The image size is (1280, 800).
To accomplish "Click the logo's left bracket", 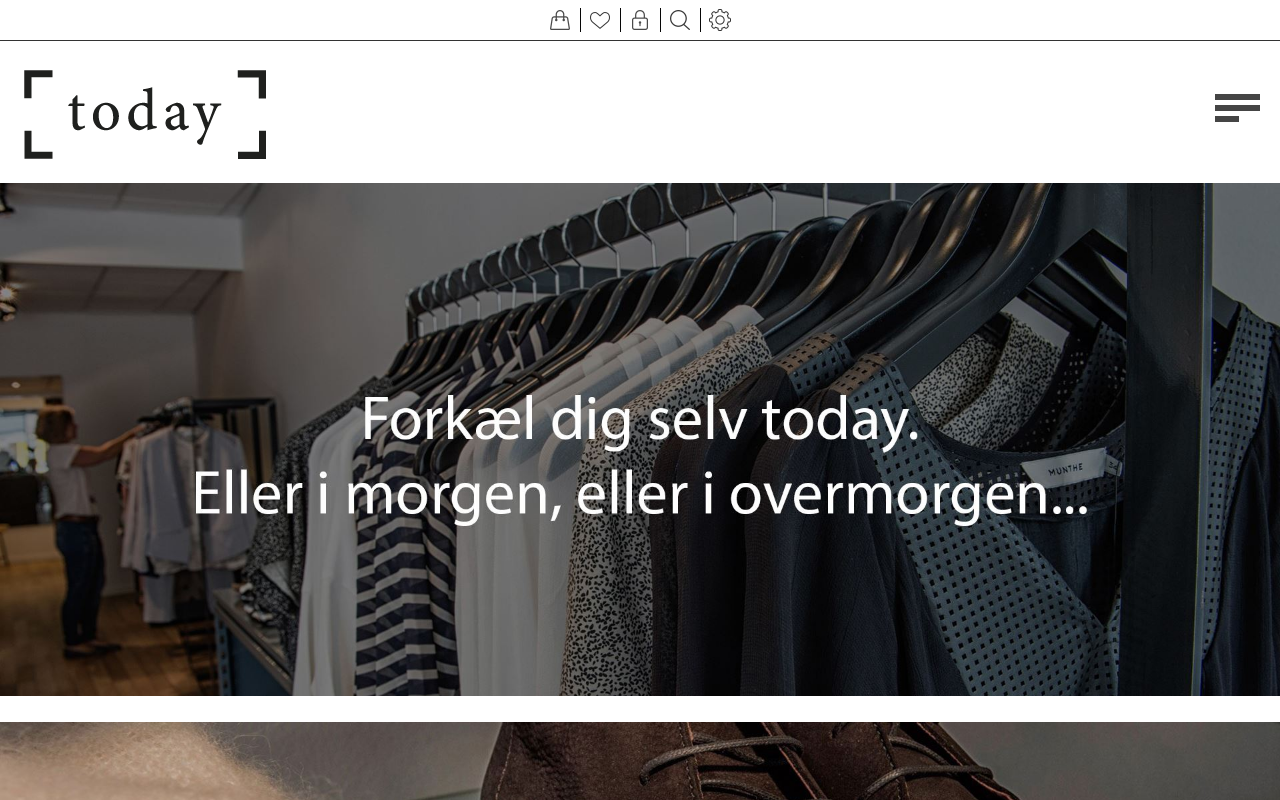I will tap(37, 115).
